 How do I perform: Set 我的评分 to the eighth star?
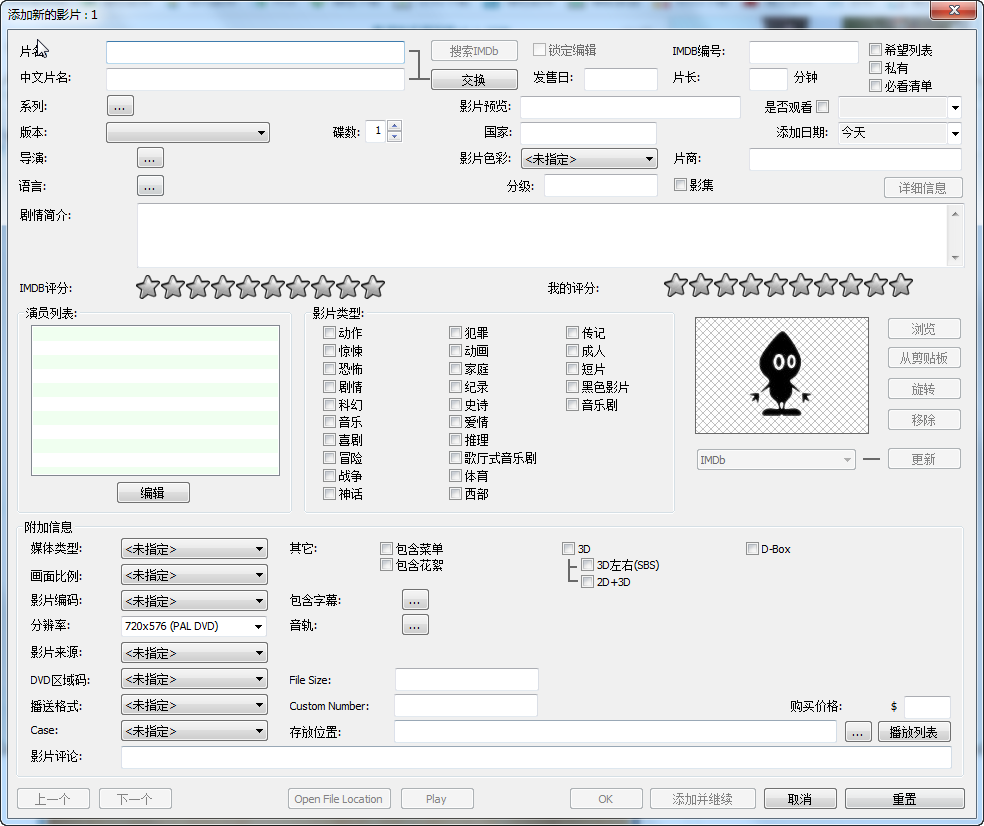[851, 285]
